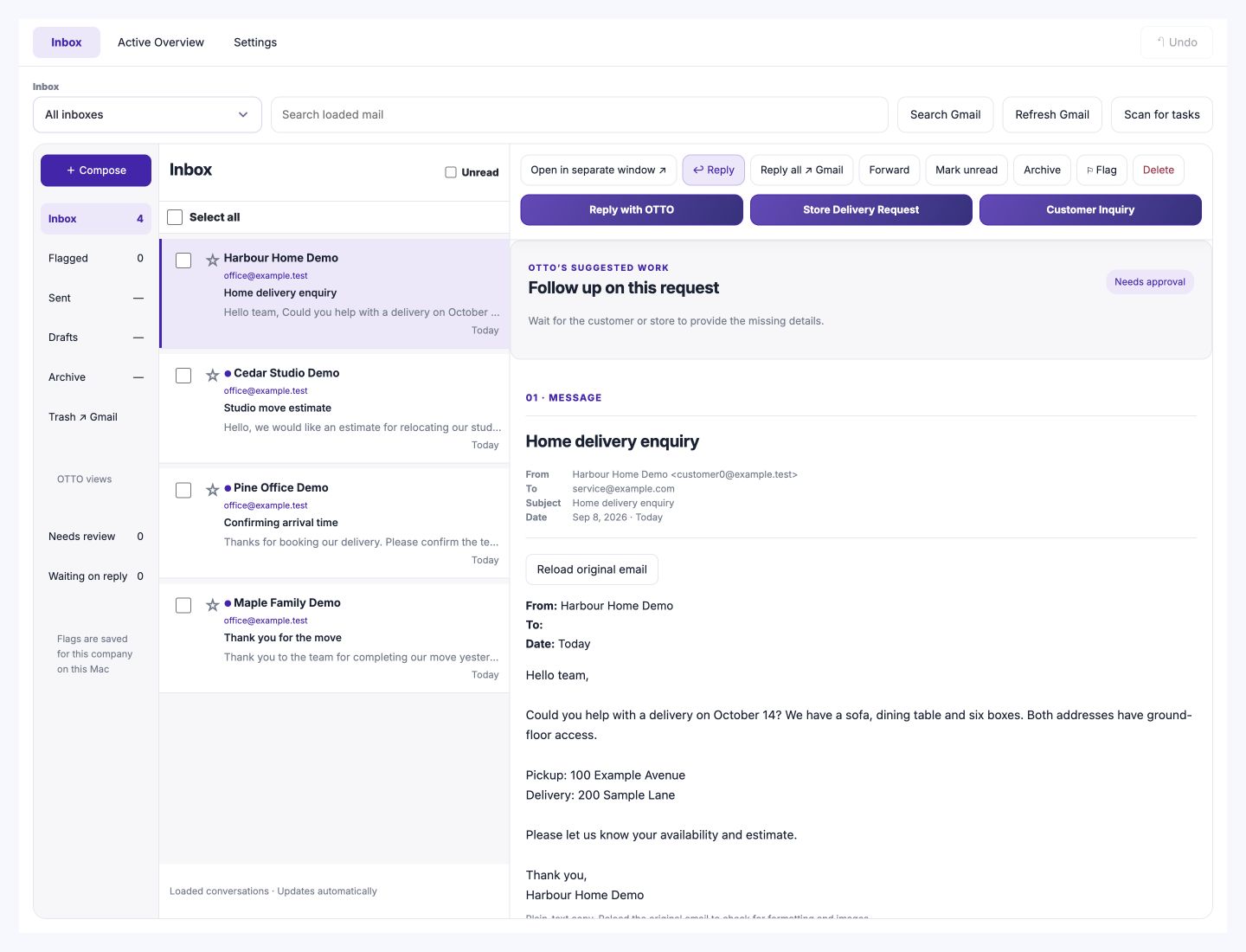1246x952 pixels.
Task: Click the Reply button
Action: click(x=714, y=170)
